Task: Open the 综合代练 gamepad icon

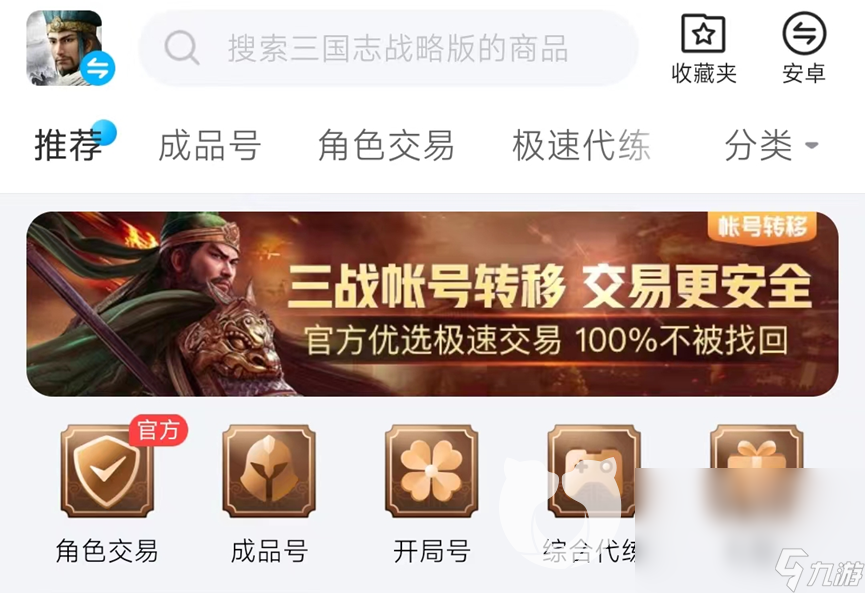Action: (594, 471)
